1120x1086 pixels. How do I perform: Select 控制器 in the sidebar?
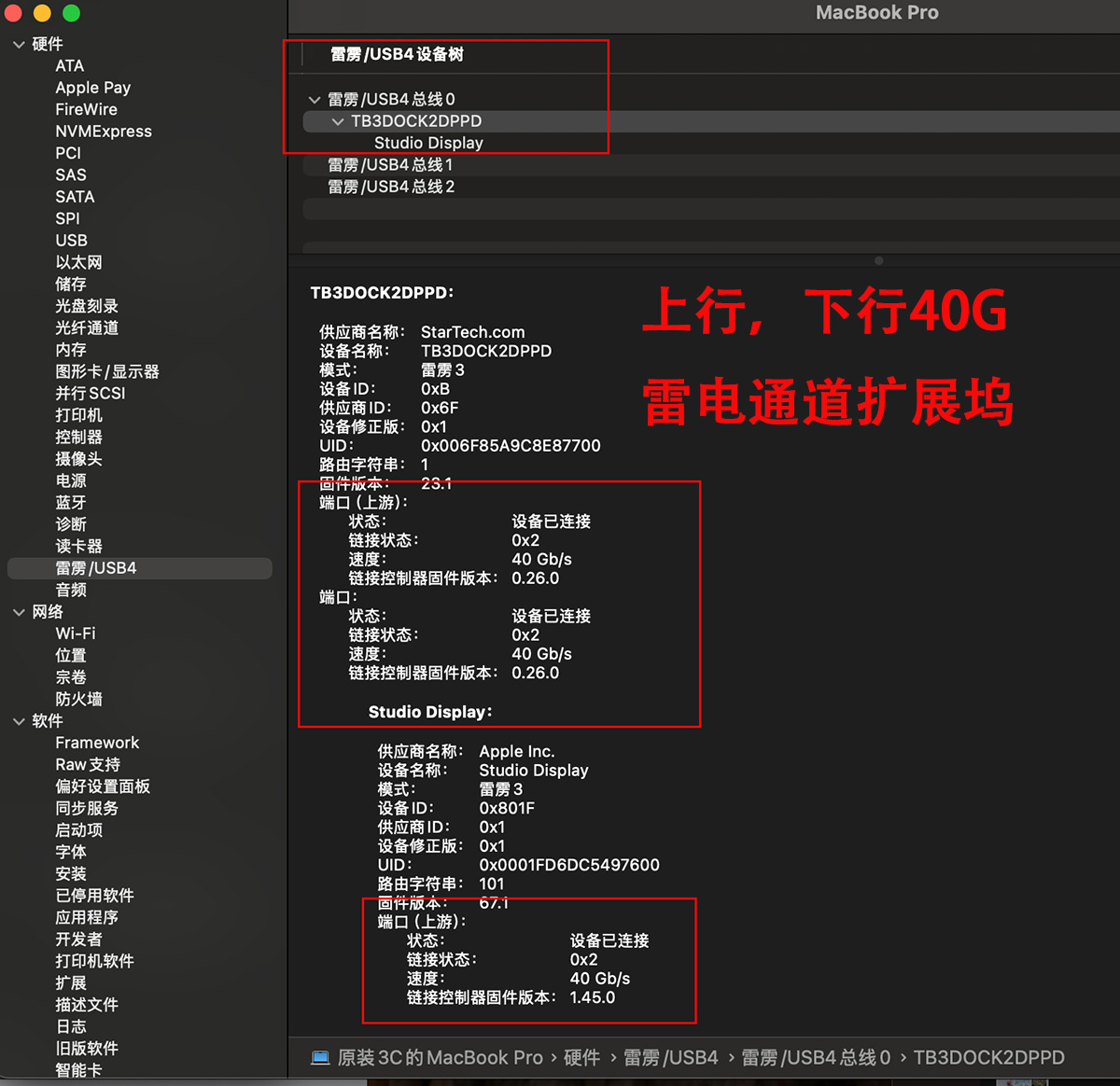point(78,437)
